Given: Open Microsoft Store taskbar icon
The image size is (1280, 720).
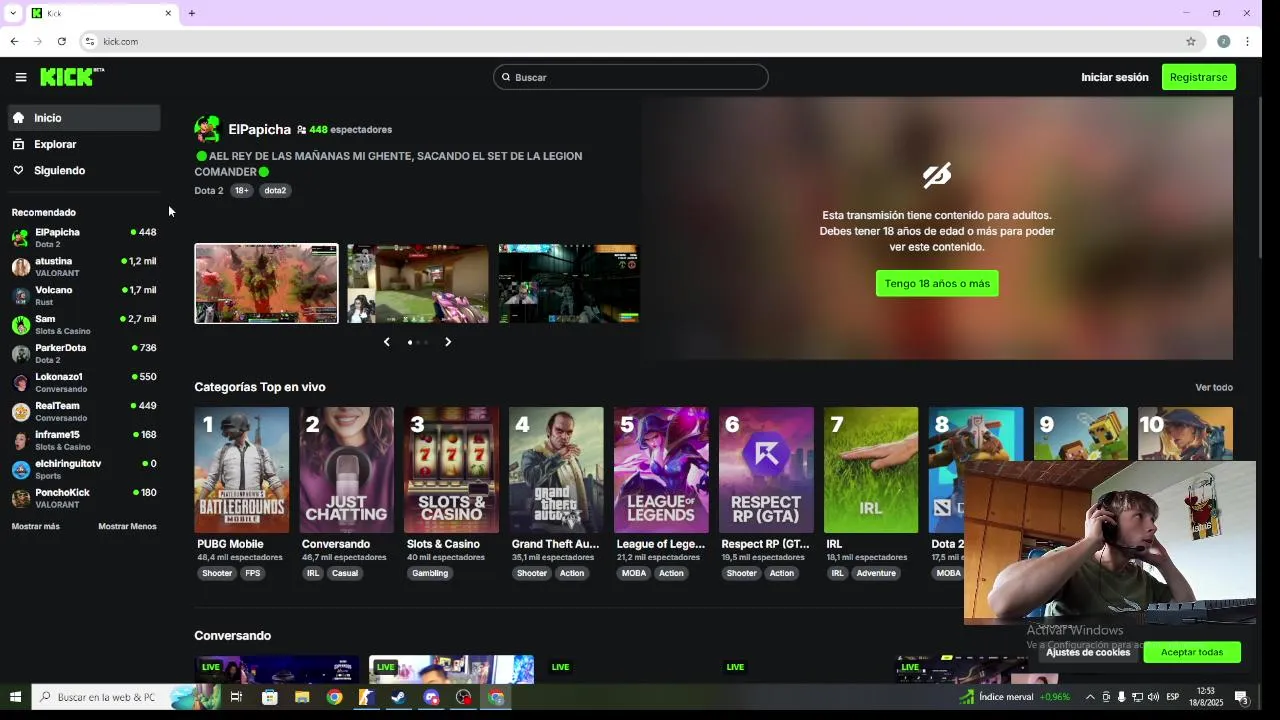Looking at the screenshot, I should coord(270,697).
